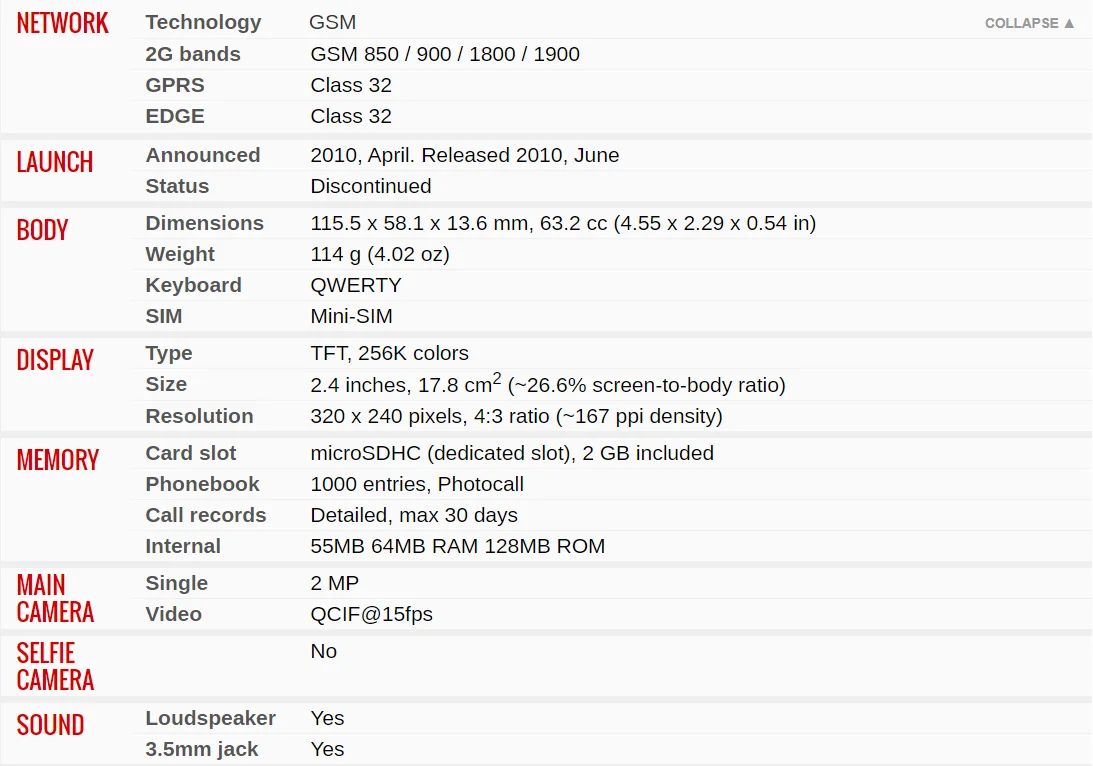Click the Call records label link

206,515
